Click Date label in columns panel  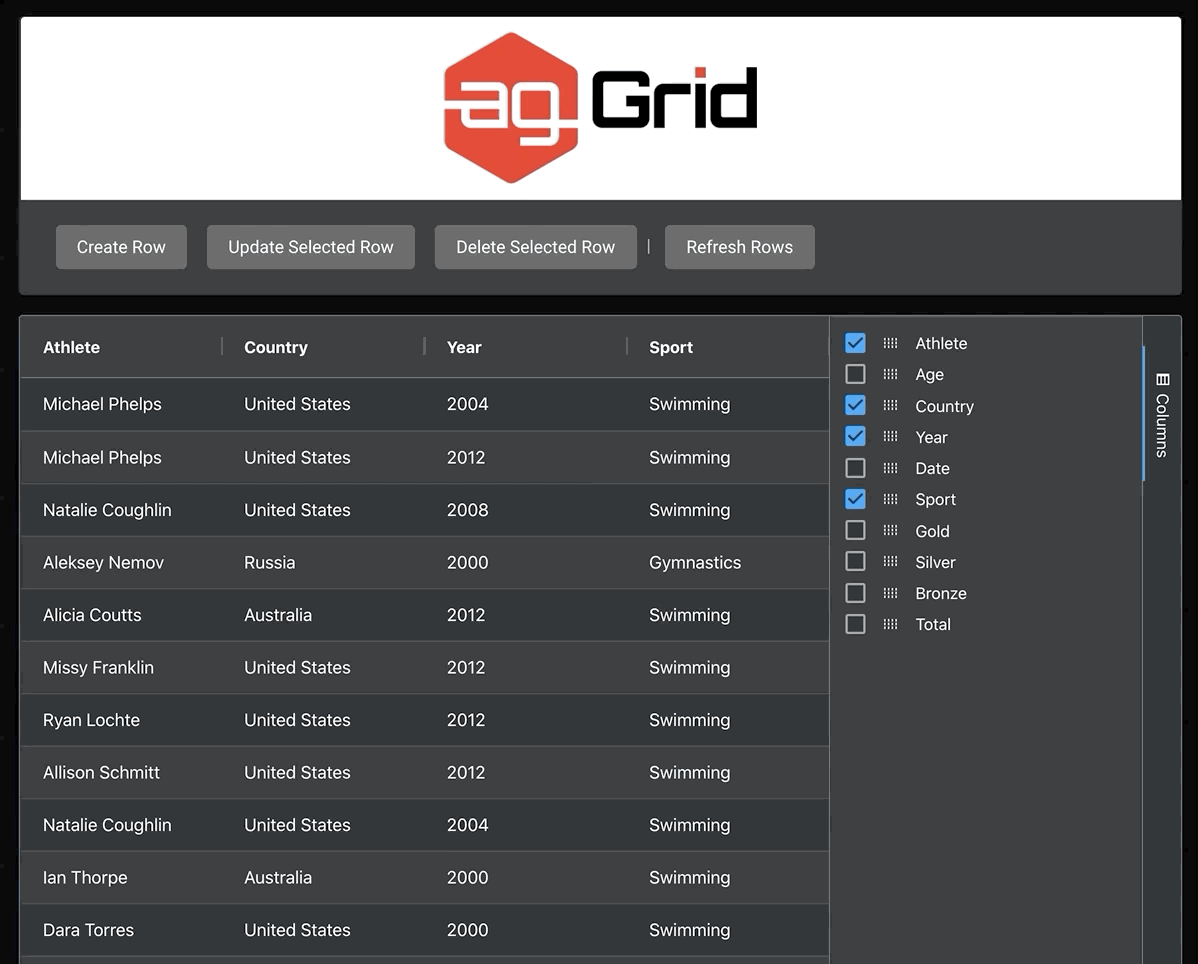(x=932, y=468)
